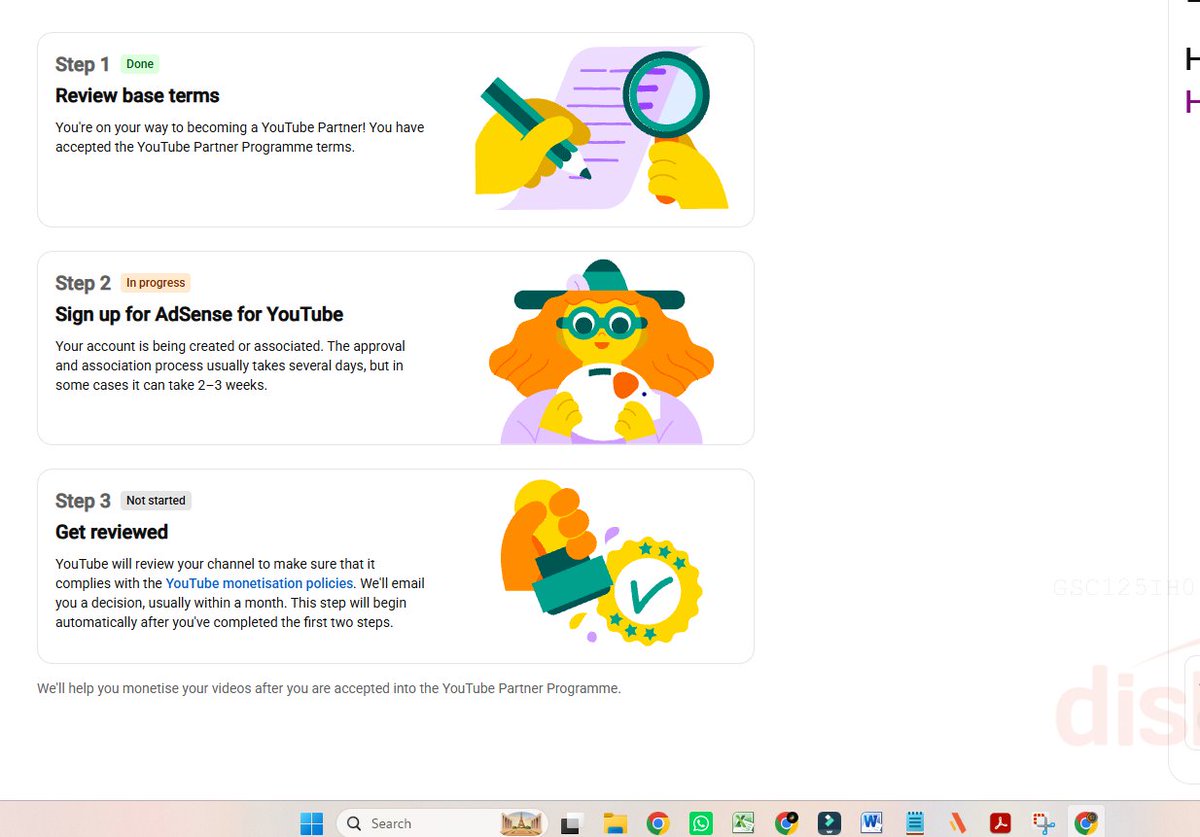Click the Step 2 label

pyautogui.click(x=83, y=283)
